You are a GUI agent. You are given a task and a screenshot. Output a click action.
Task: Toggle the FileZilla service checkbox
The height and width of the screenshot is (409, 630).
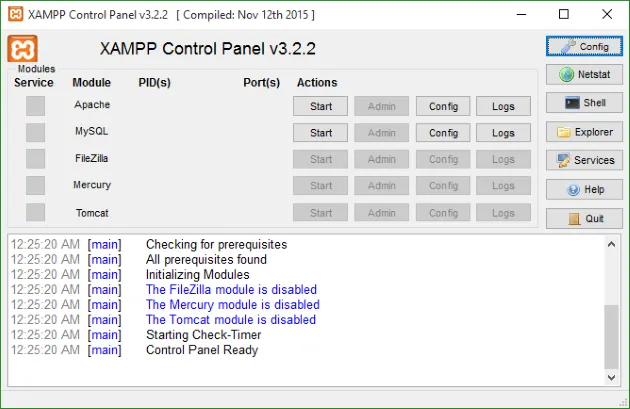click(35, 159)
